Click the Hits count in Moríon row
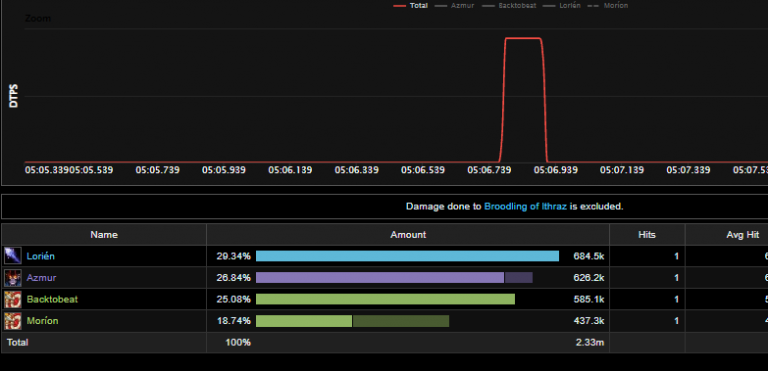 click(x=676, y=321)
